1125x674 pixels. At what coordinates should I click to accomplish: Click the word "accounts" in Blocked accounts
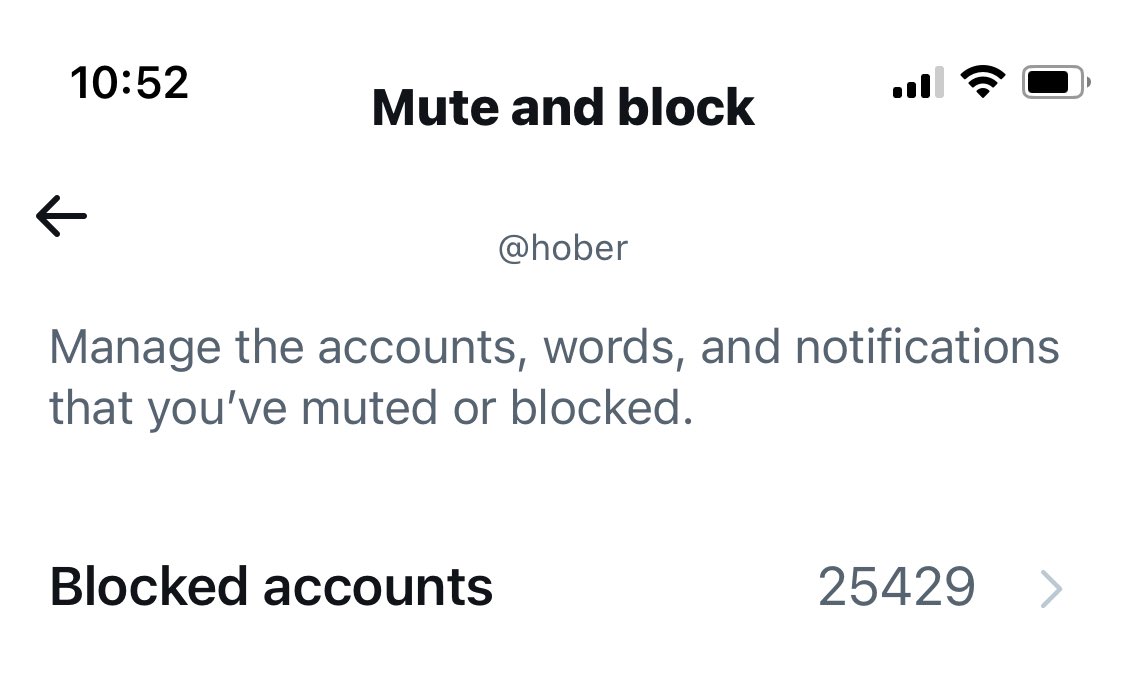pyautogui.click(x=378, y=587)
